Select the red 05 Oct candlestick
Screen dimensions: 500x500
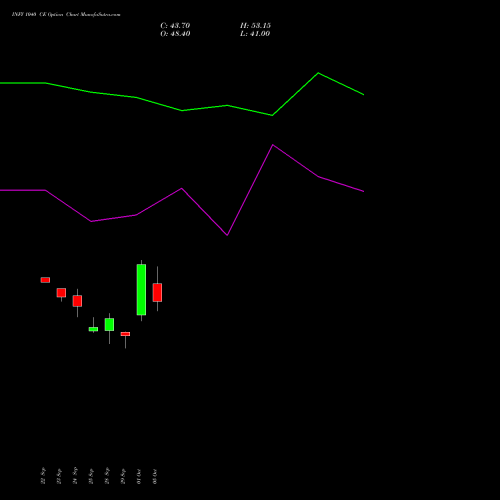tap(157, 292)
